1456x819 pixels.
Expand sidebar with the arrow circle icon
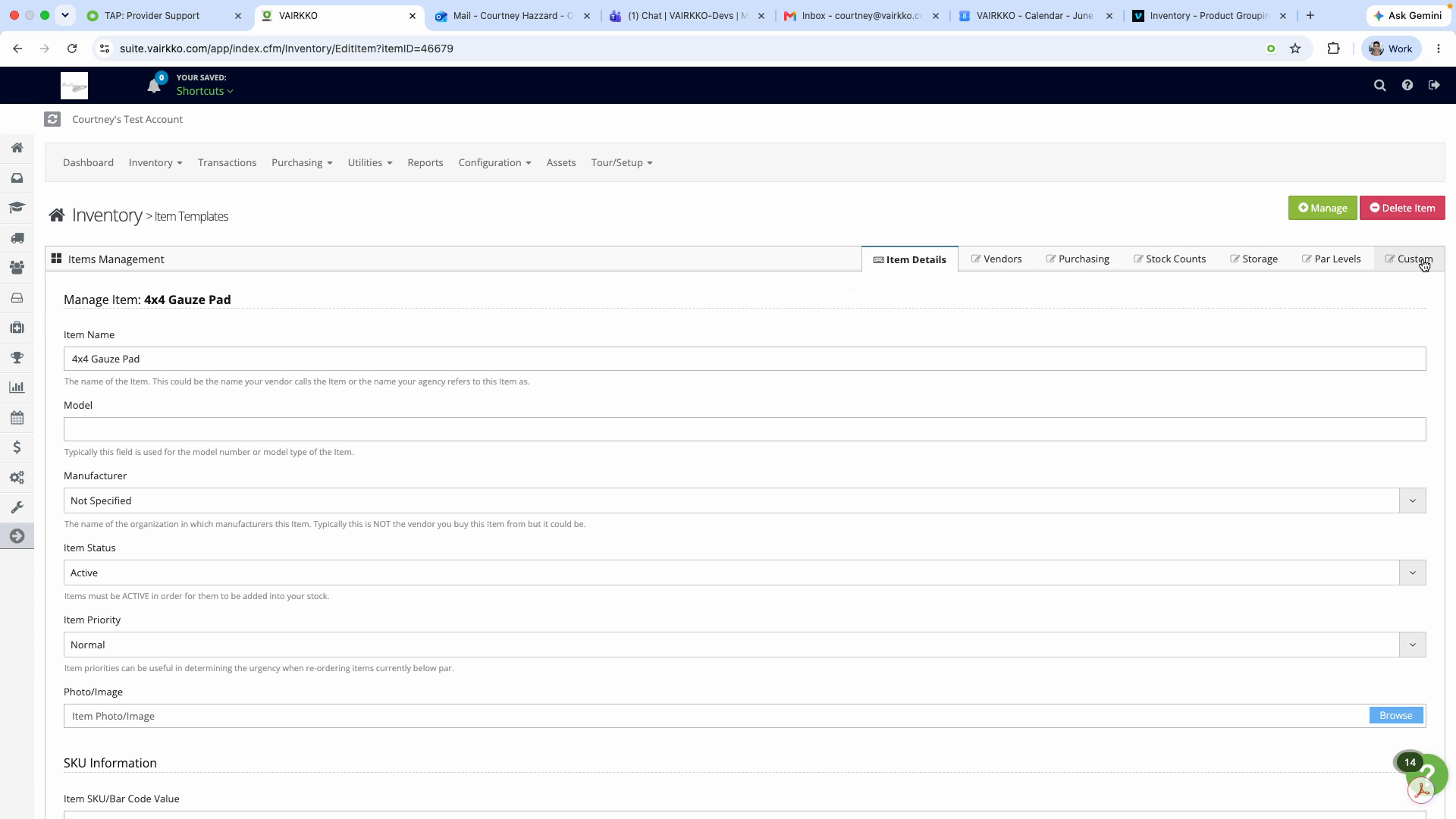[x=17, y=536]
